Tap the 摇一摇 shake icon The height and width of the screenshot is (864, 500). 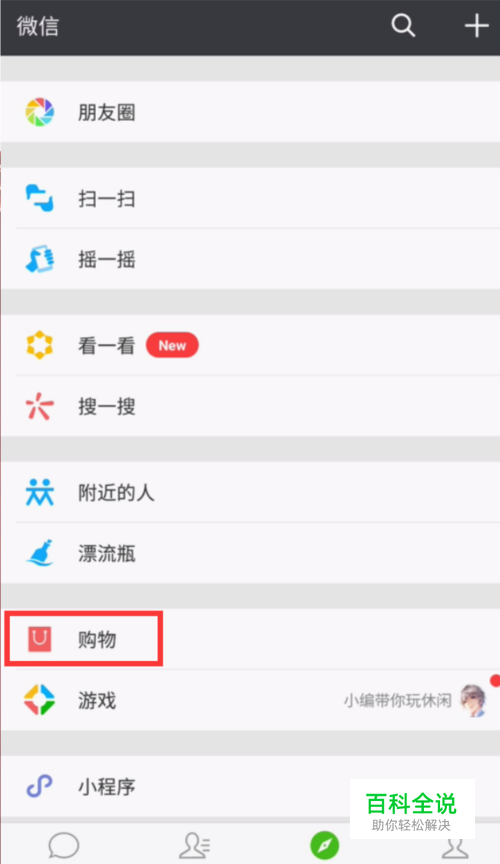pos(40,259)
